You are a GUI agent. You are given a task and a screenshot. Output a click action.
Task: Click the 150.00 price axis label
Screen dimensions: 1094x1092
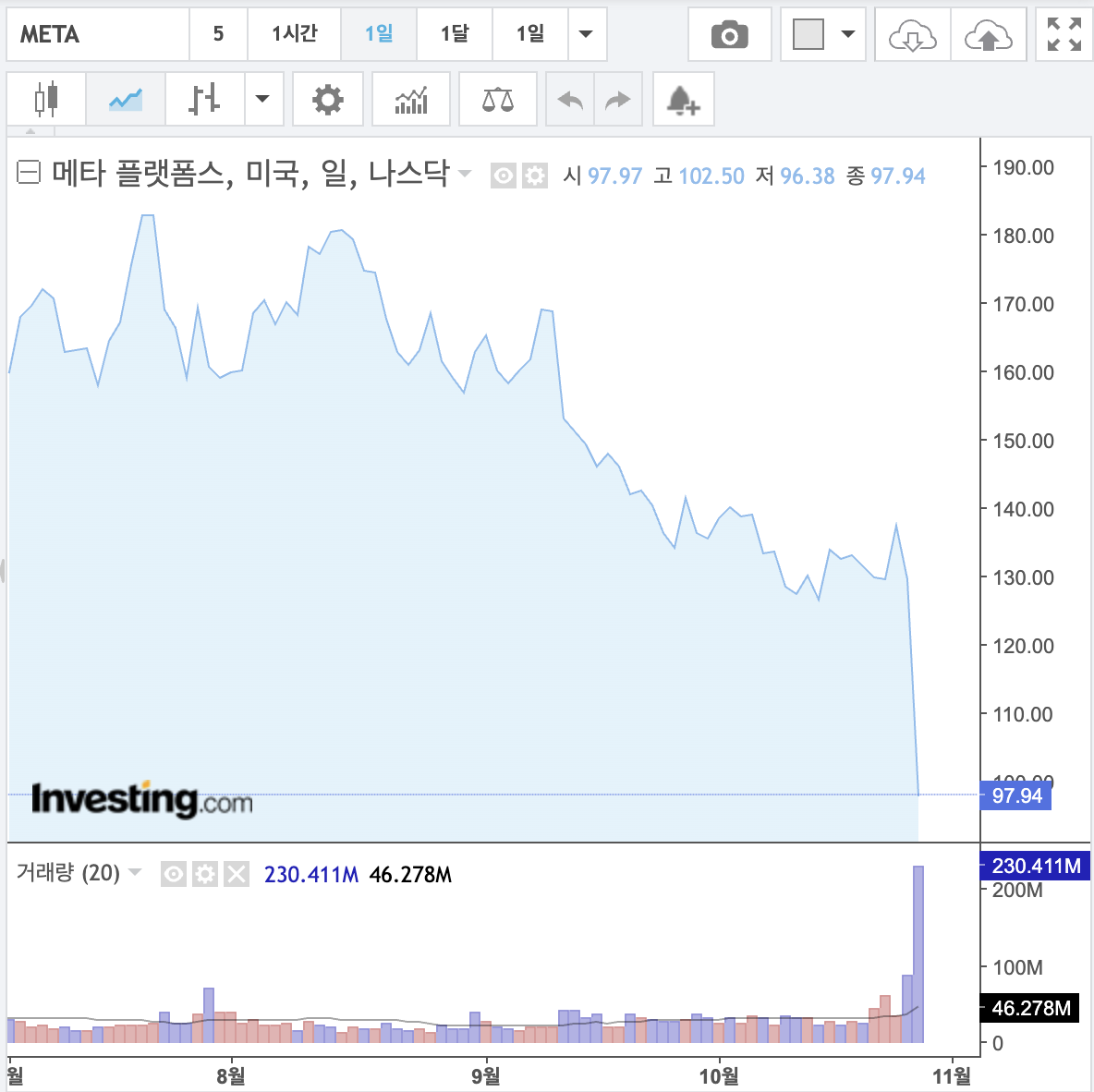(x=1023, y=441)
